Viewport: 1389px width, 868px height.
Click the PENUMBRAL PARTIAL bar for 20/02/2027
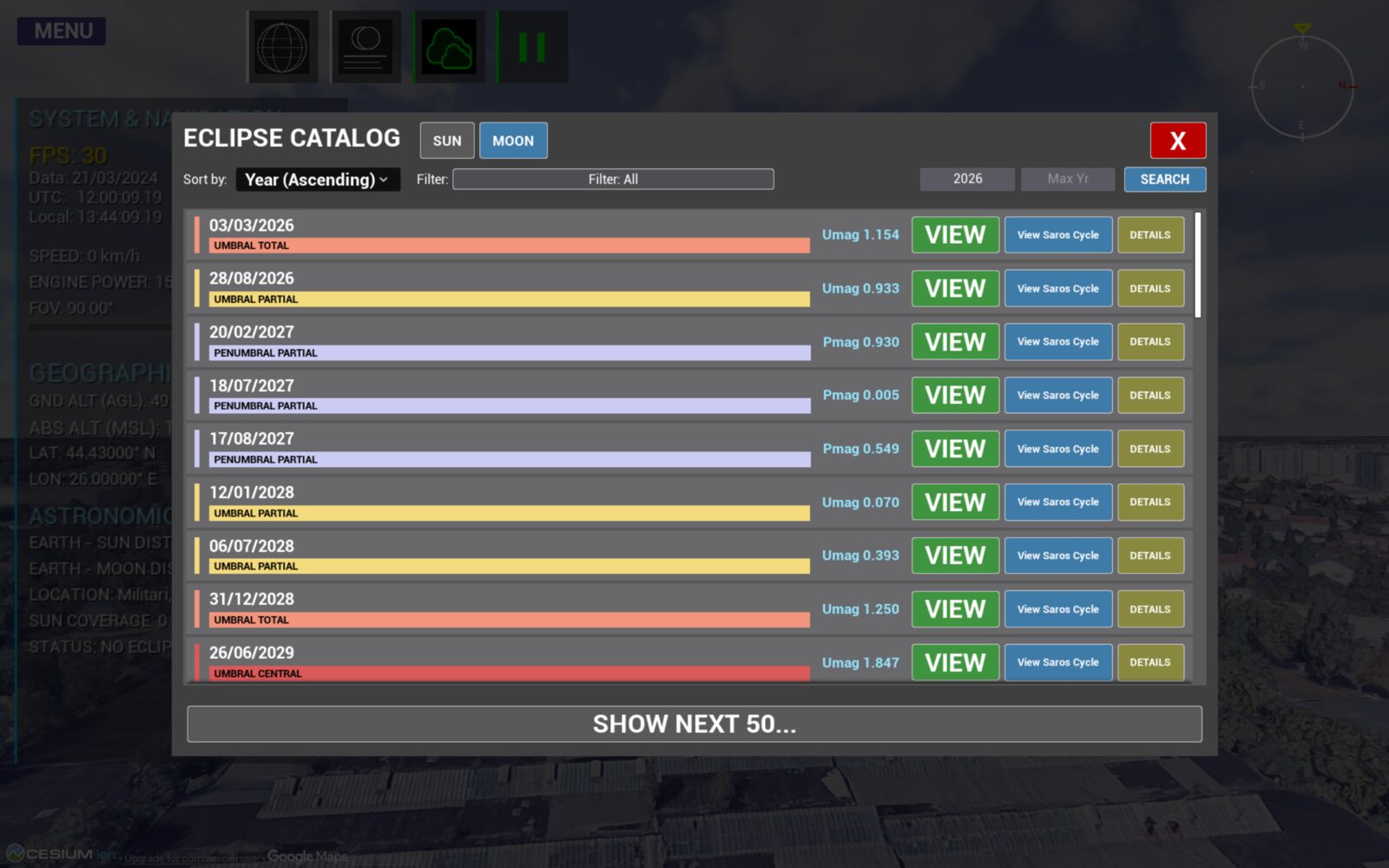[509, 353]
